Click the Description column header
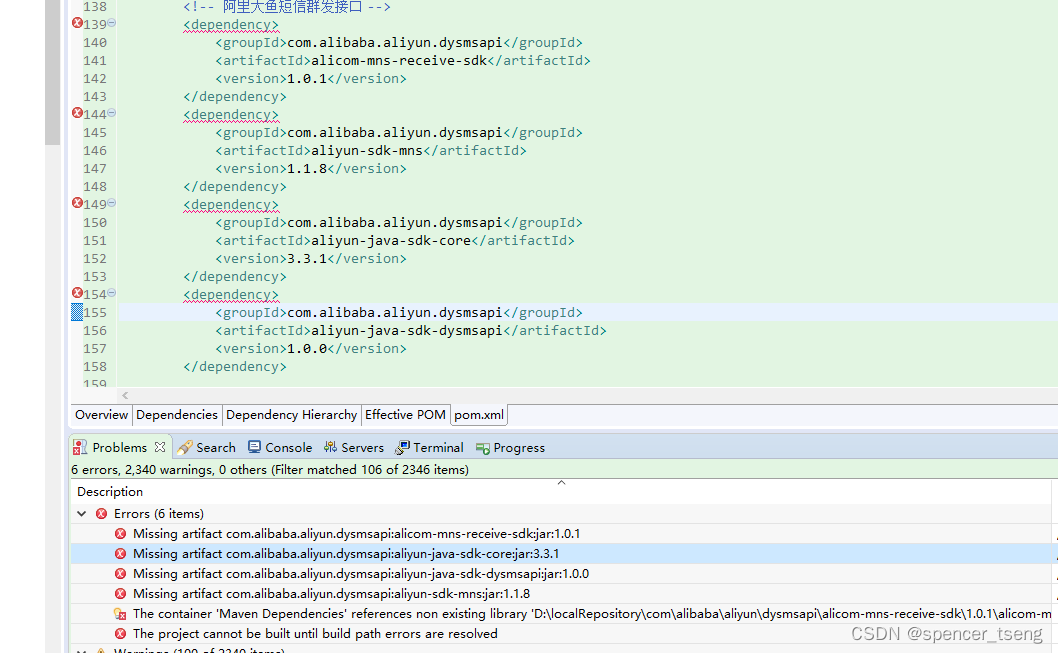The height and width of the screenshot is (653, 1058). tap(109, 491)
